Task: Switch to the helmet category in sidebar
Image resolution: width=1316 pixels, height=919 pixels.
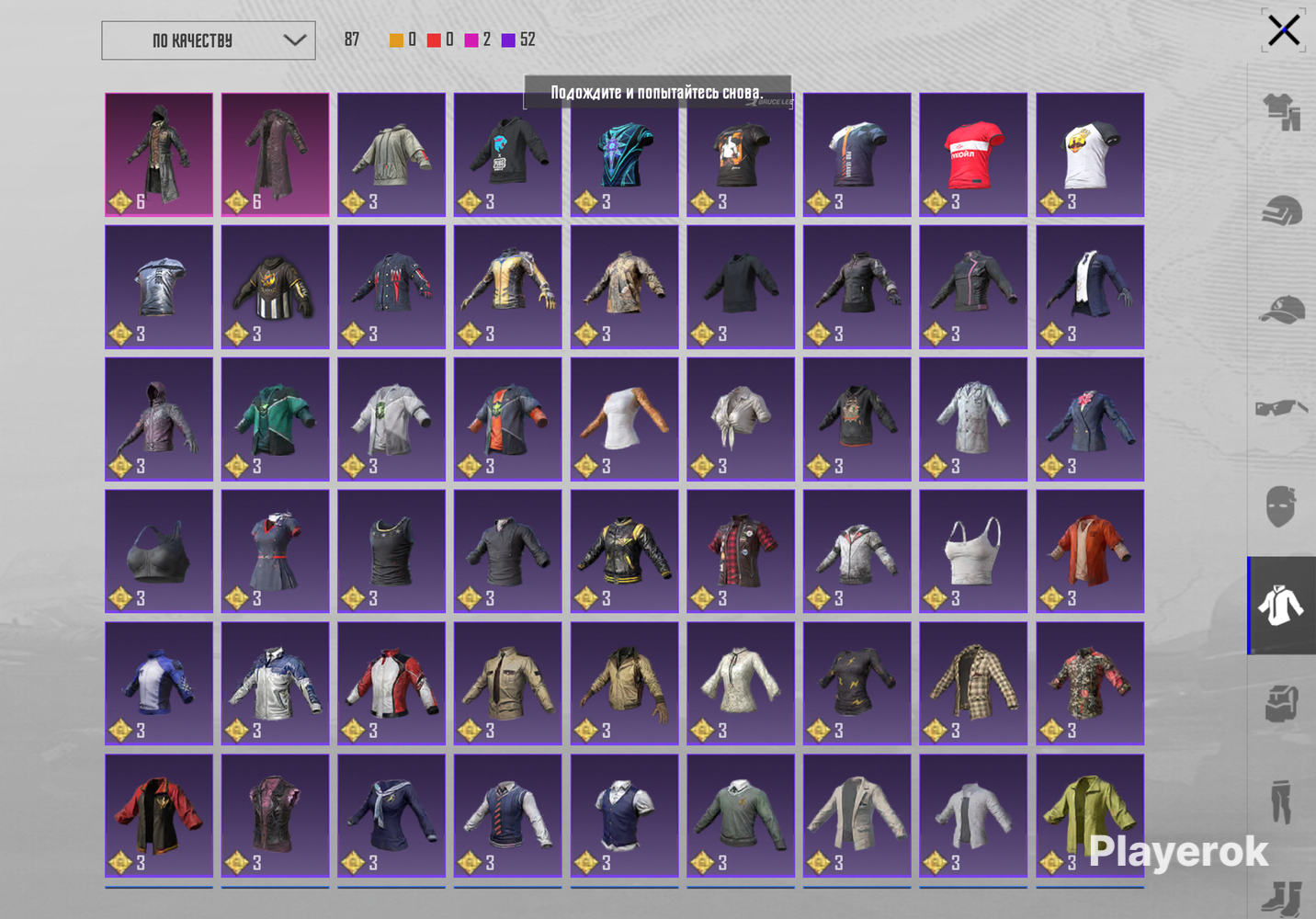Action: 1282,211
